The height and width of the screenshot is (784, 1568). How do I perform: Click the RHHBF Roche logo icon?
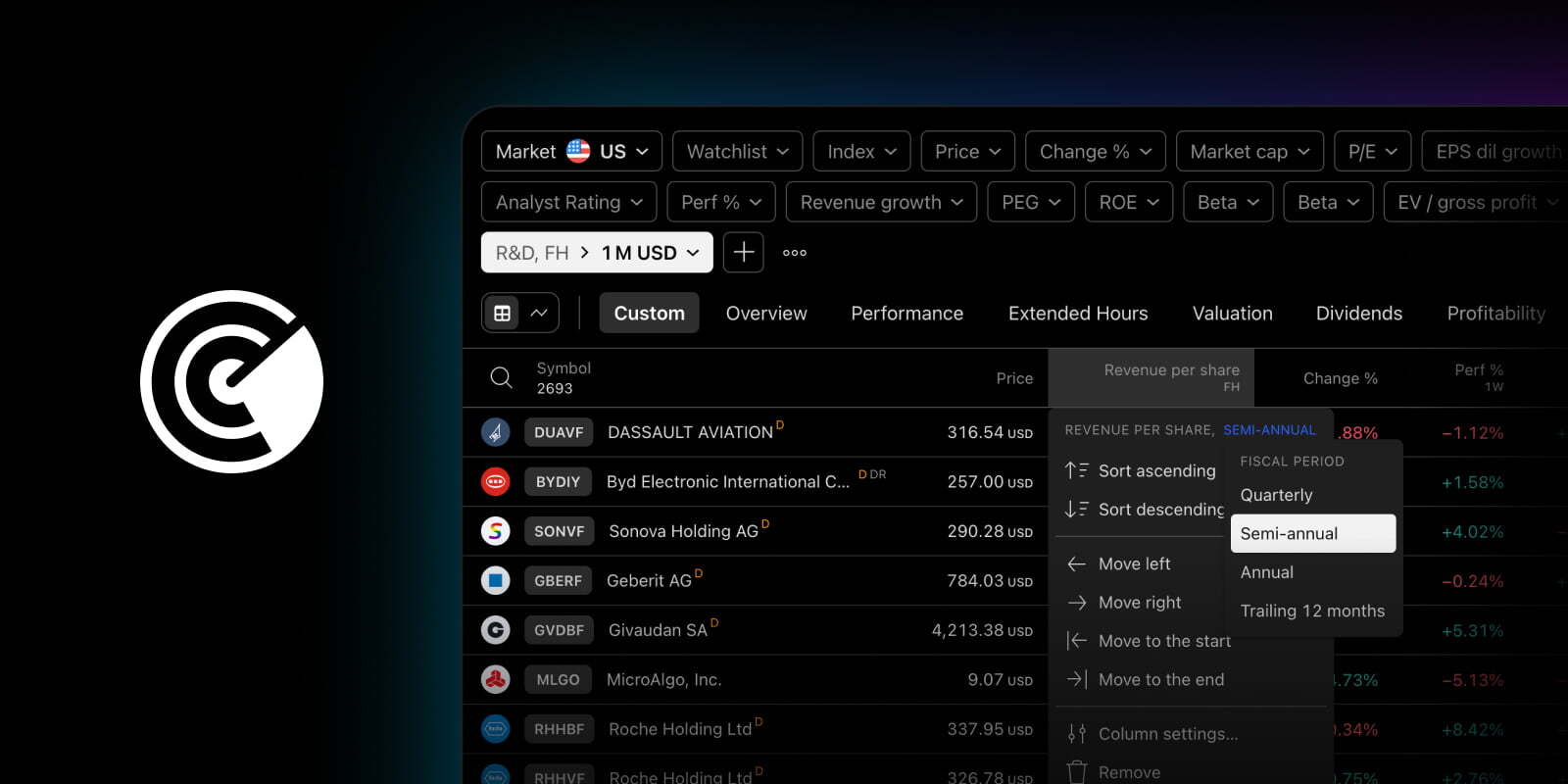(496, 729)
